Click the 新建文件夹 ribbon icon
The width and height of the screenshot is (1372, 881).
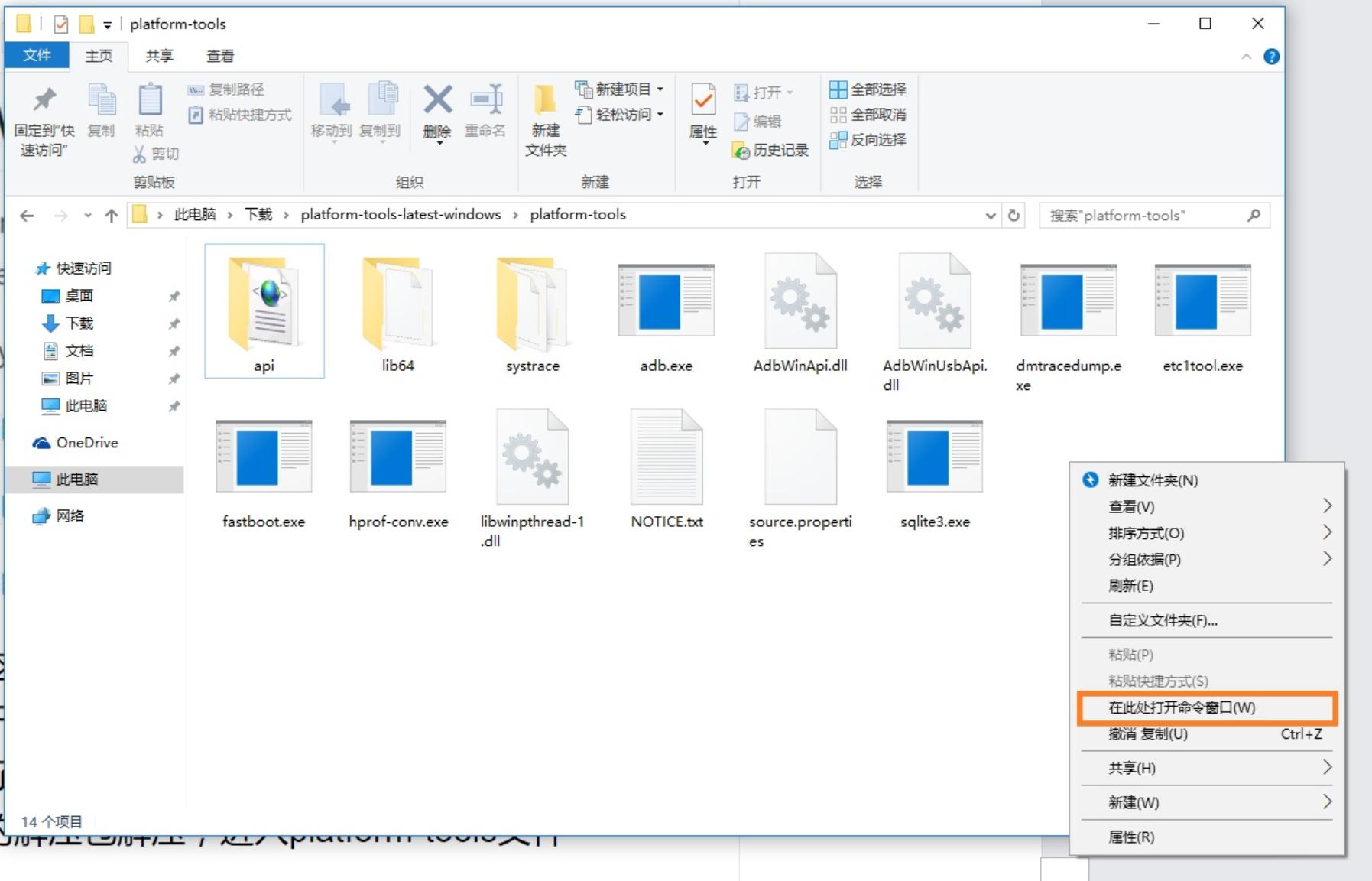pyautogui.click(x=546, y=100)
